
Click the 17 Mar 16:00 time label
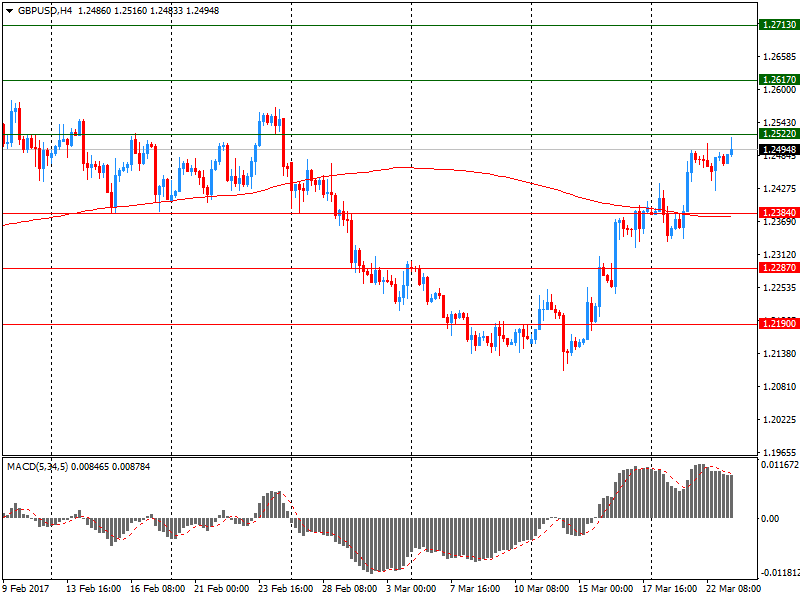tap(669, 589)
